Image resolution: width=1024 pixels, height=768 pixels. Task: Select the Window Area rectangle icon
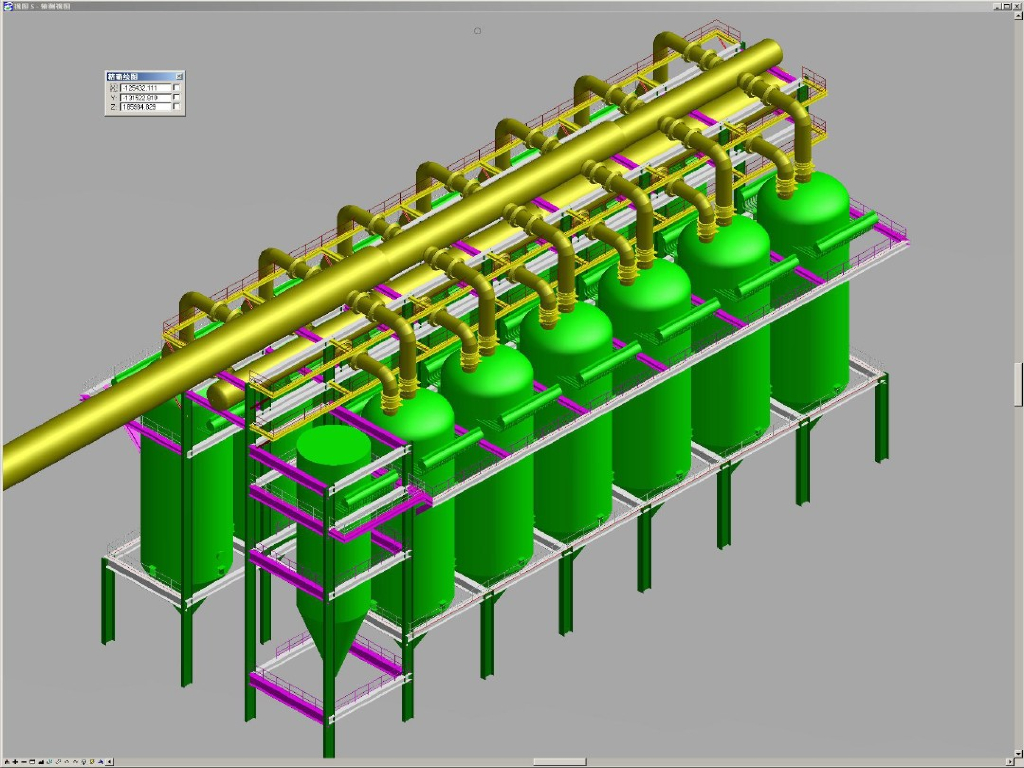[x=32, y=761]
